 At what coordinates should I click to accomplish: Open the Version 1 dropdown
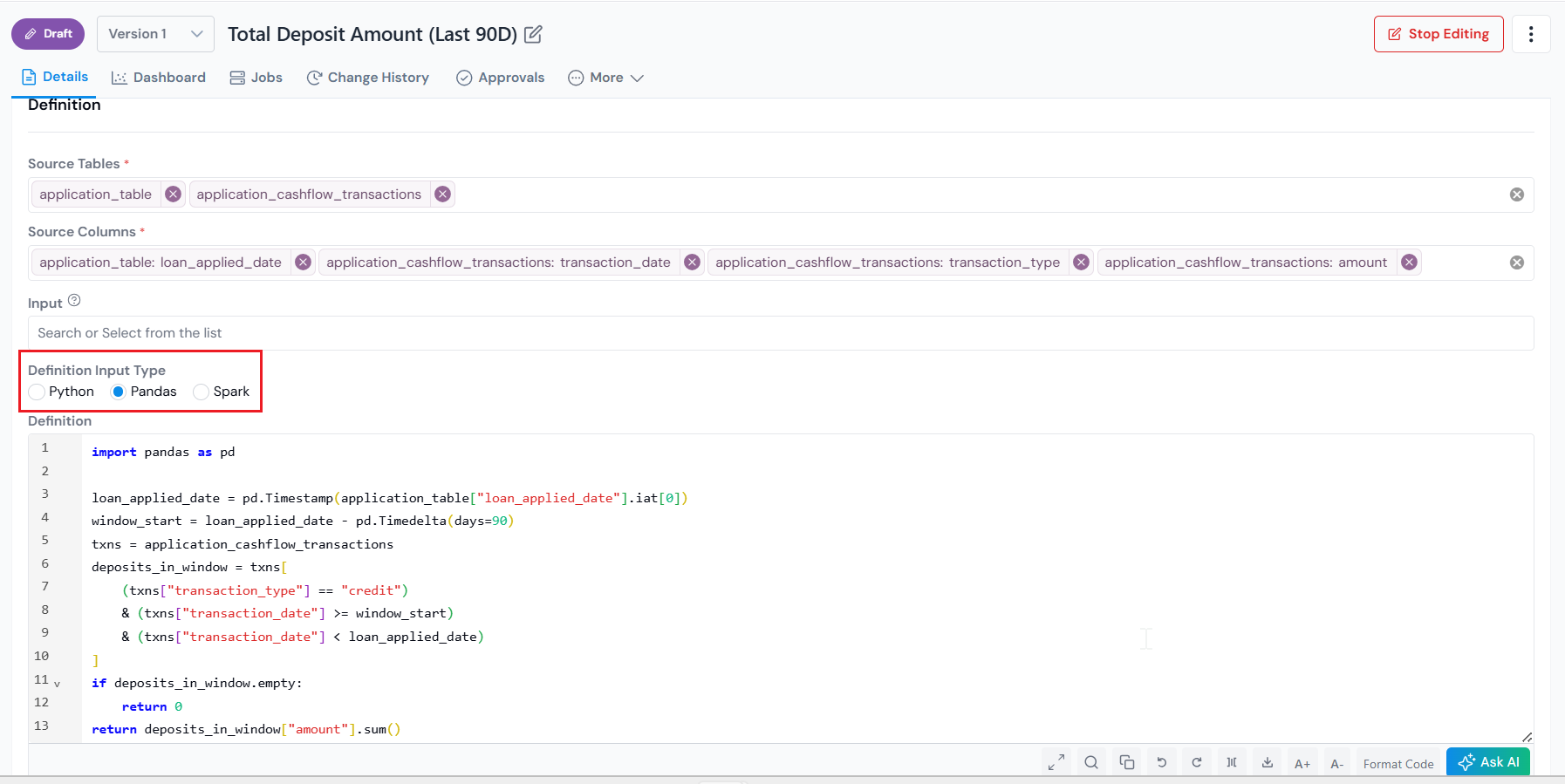coord(155,34)
